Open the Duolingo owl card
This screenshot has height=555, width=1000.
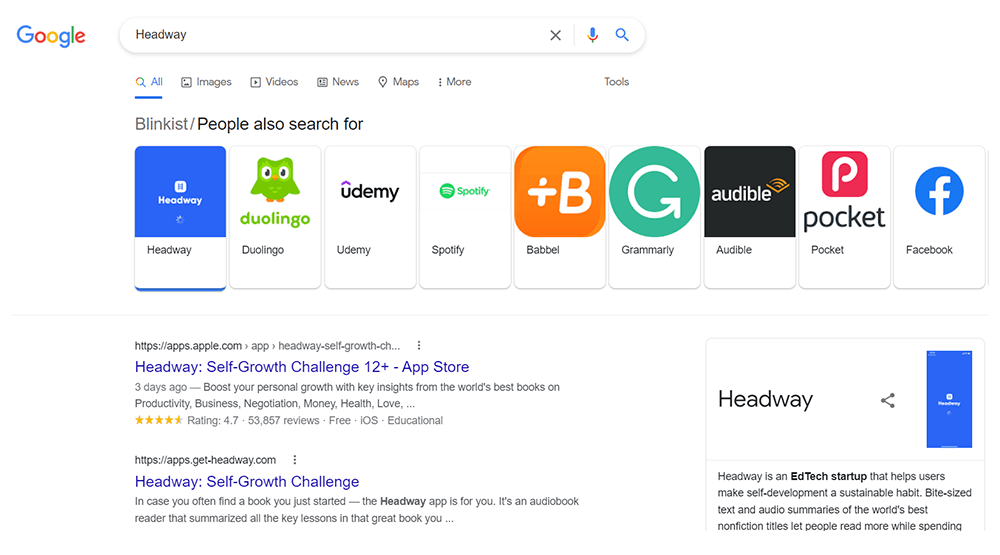(275, 217)
